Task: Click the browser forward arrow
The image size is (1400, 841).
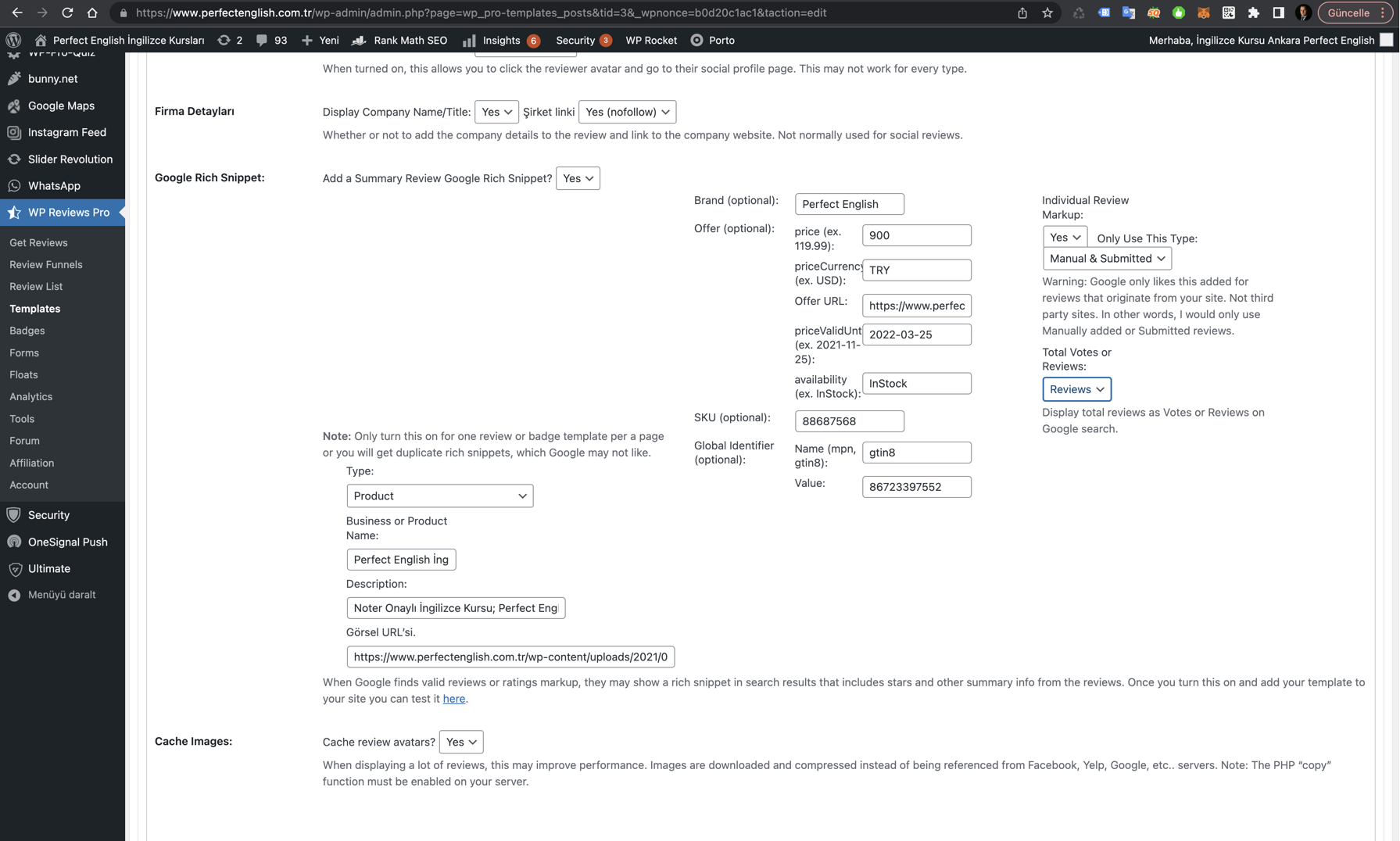Action: click(x=42, y=13)
